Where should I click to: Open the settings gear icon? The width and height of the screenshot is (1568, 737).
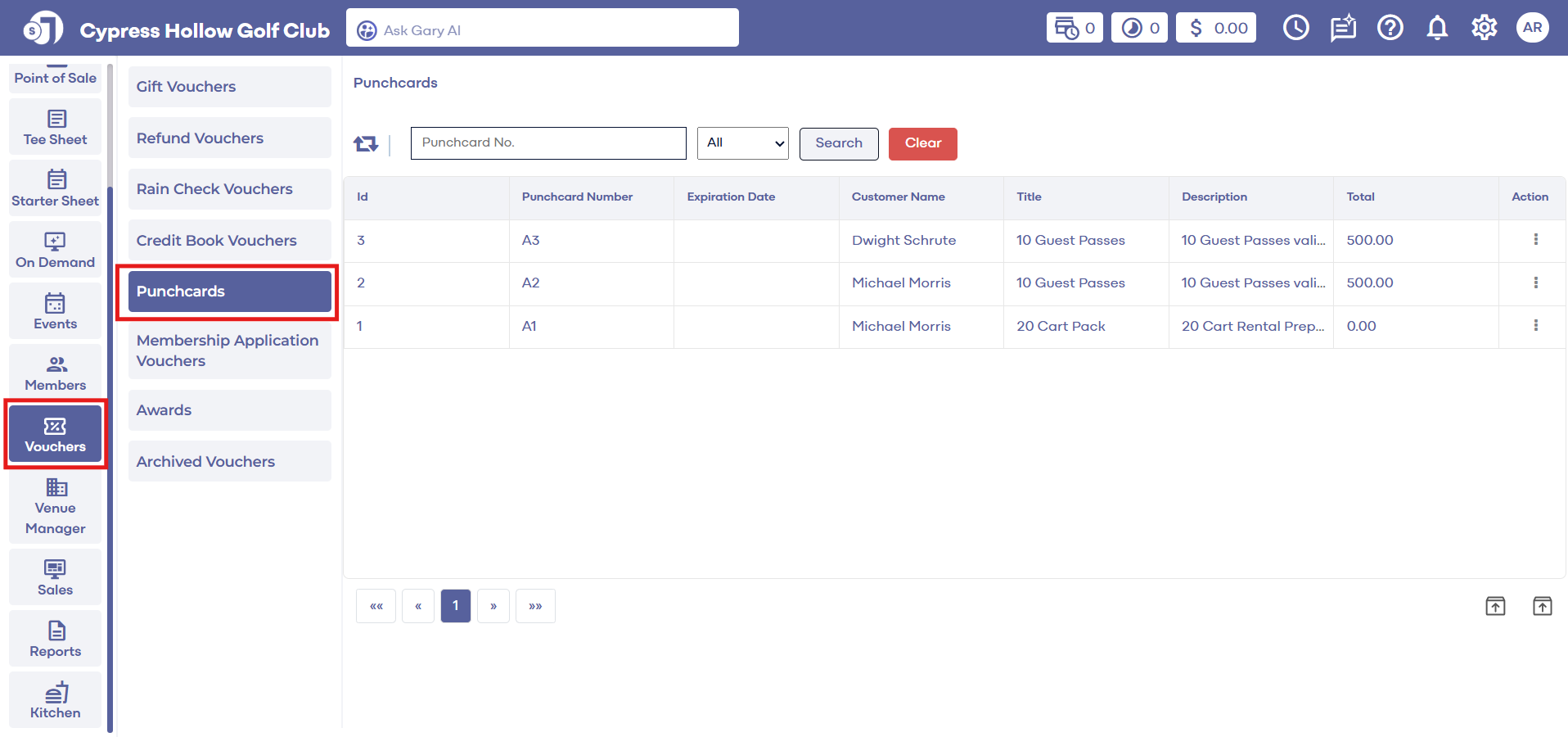[x=1484, y=28]
